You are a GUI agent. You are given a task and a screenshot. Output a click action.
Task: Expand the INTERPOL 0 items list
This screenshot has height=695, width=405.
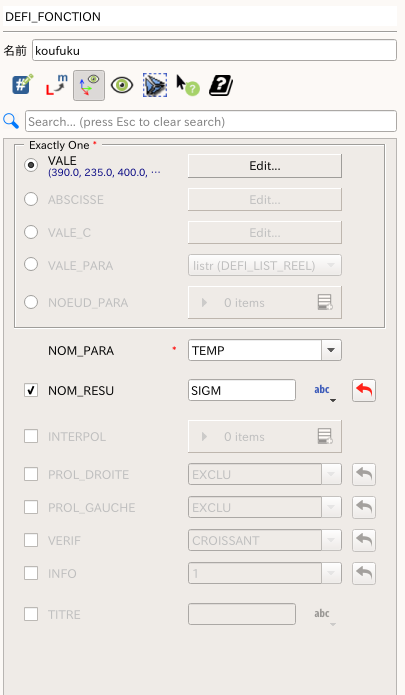coord(265,437)
